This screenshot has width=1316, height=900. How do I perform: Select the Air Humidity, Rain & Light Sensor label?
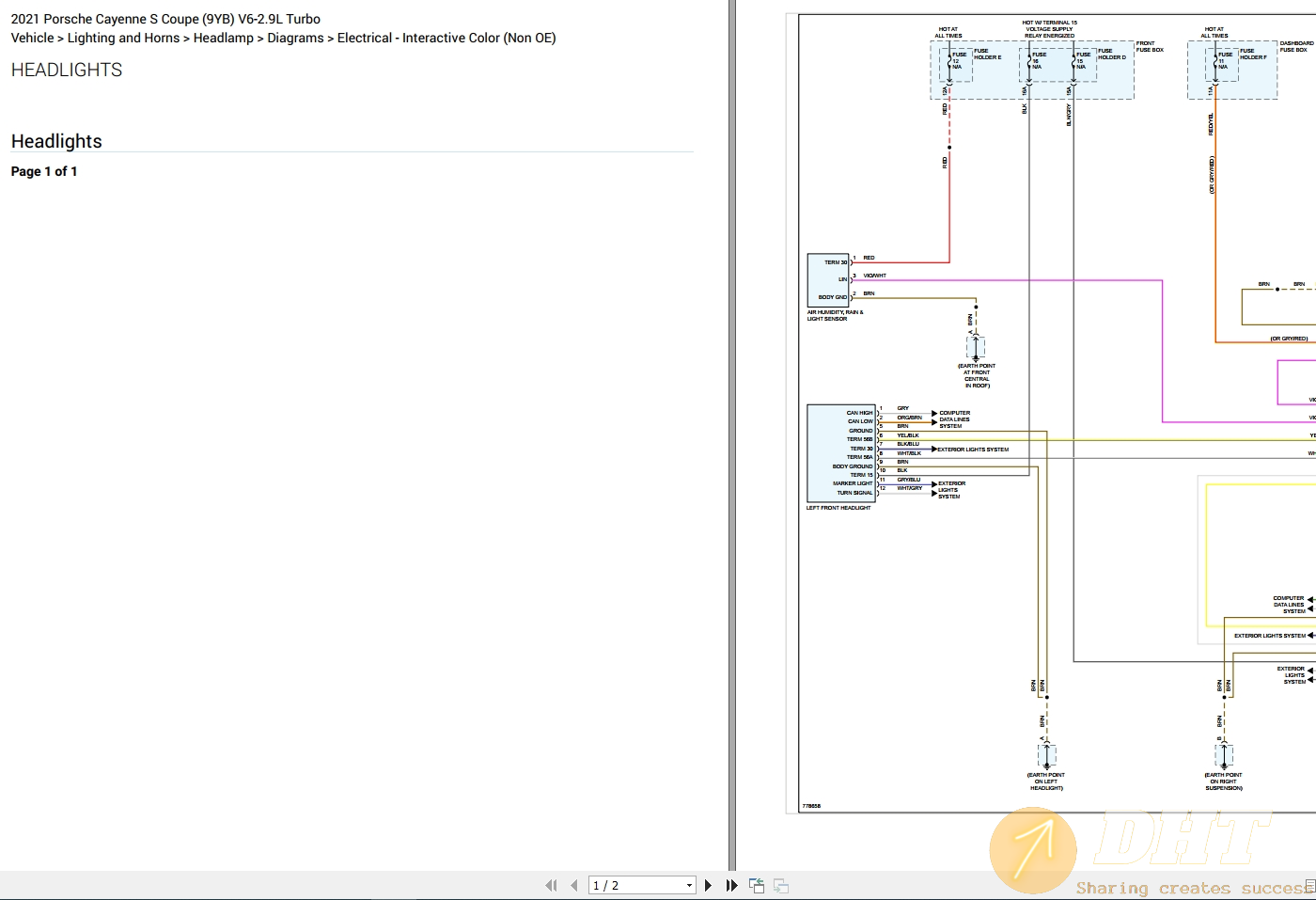[835, 316]
